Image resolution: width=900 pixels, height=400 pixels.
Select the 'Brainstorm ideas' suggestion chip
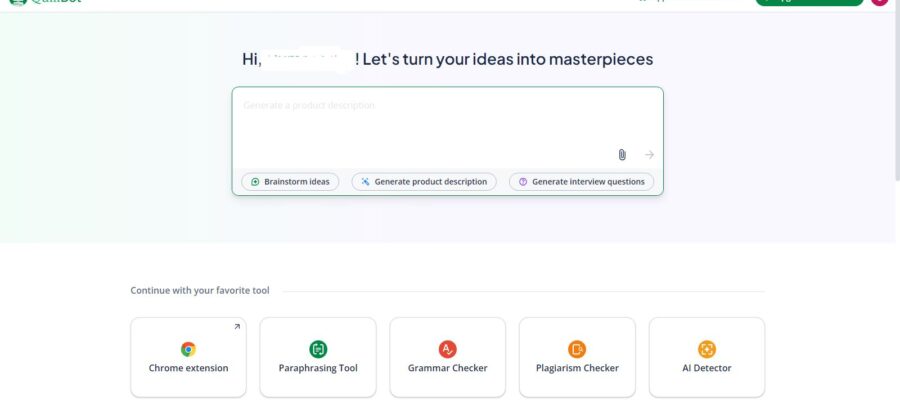290,182
